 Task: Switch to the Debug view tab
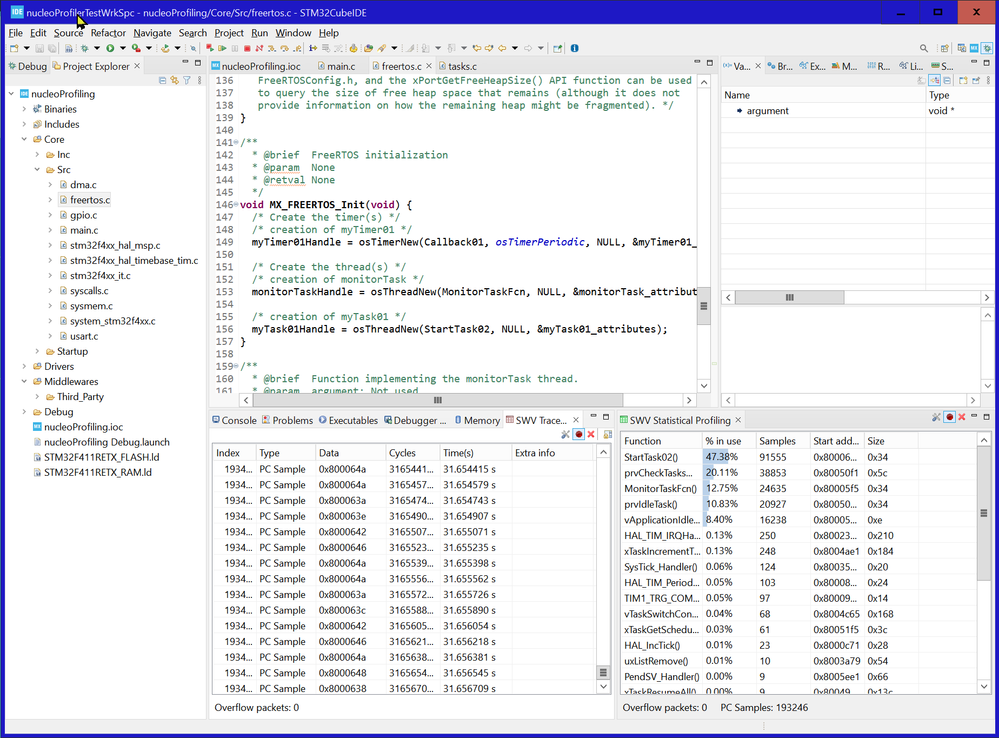click(x=27, y=66)
